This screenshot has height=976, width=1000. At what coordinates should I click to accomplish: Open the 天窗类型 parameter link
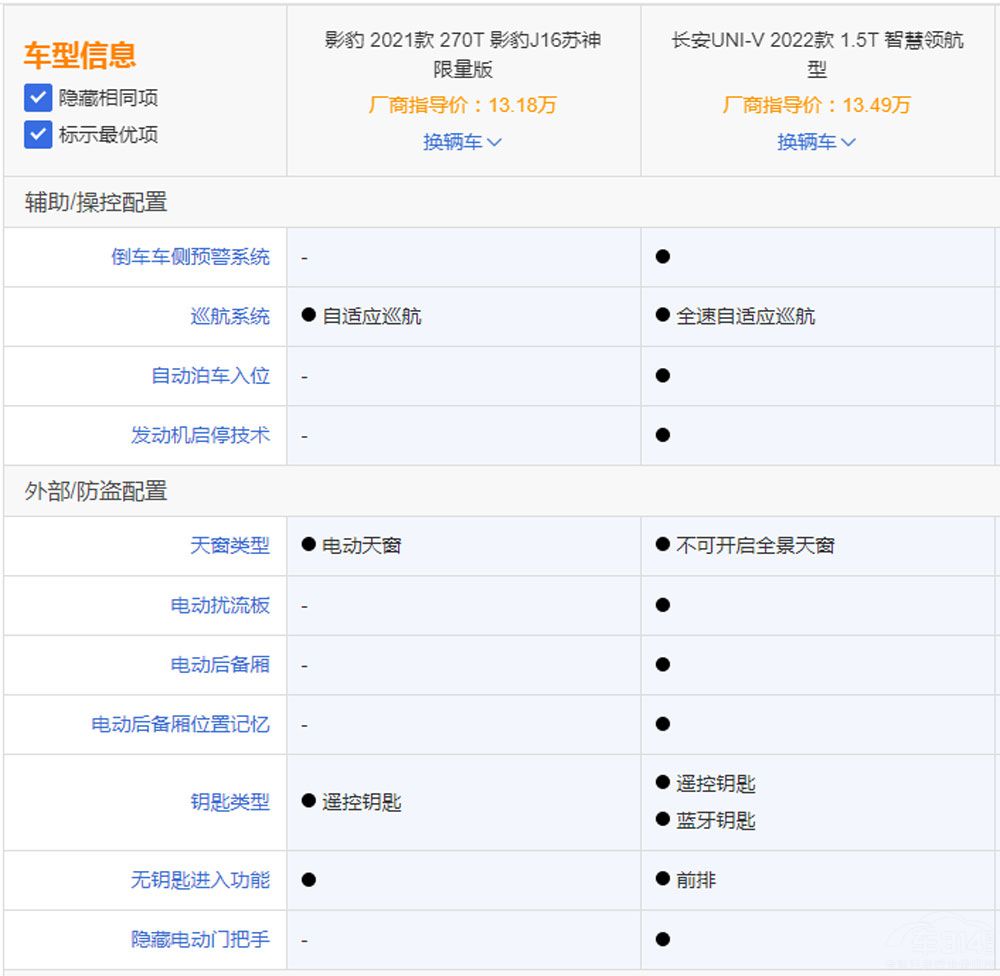(x=230, y=546)
